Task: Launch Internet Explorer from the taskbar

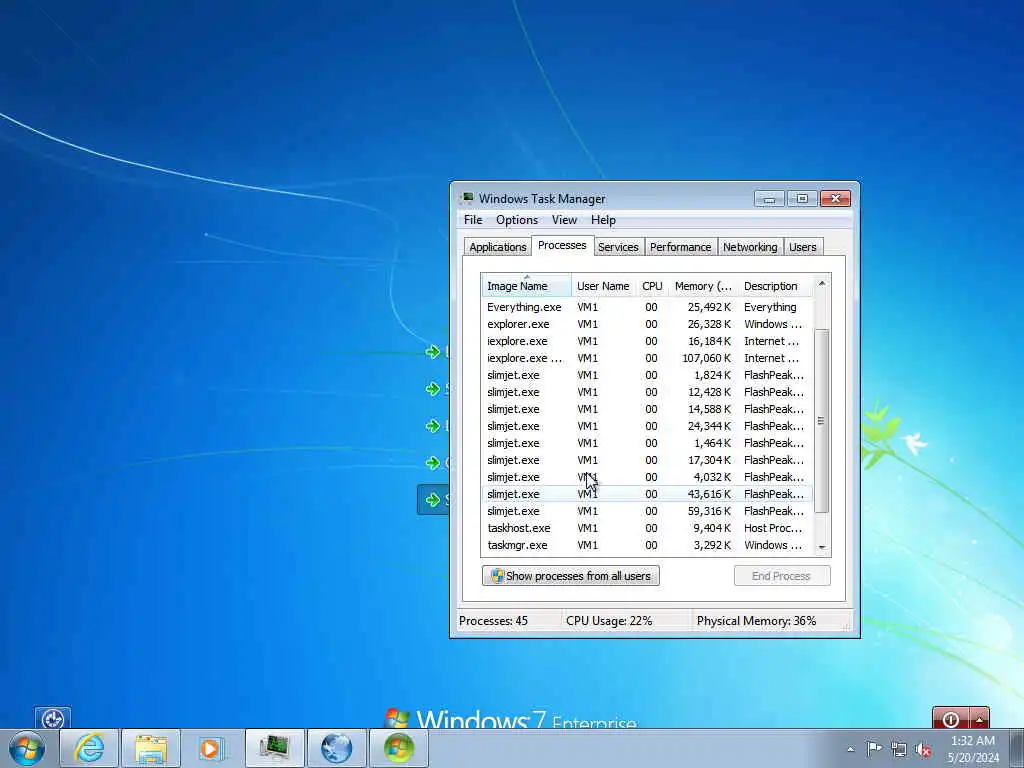Action: coord(89,748)
